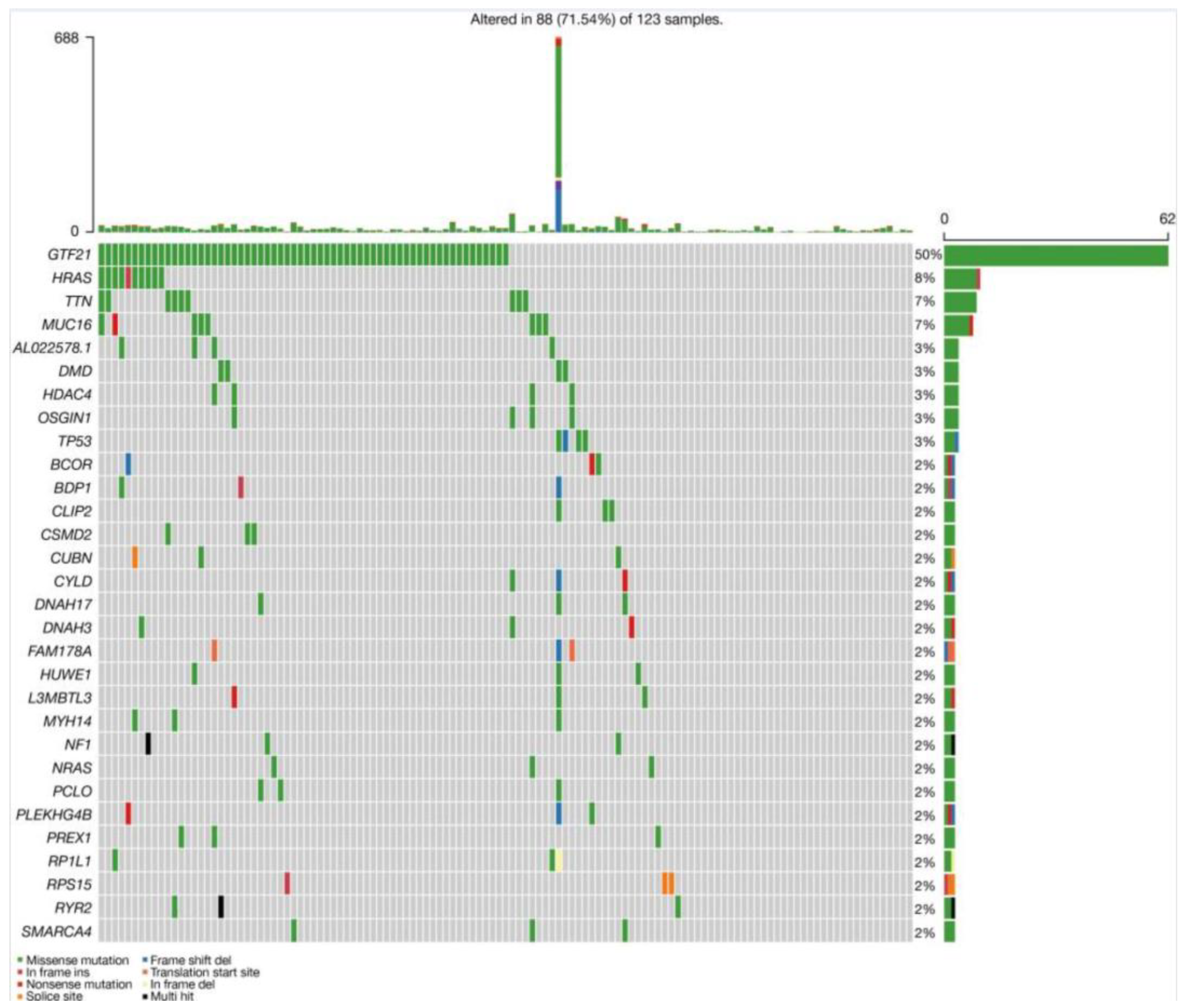
Task: Click the Splice site orange legend swatch
Action: click(x=21, y=997)
